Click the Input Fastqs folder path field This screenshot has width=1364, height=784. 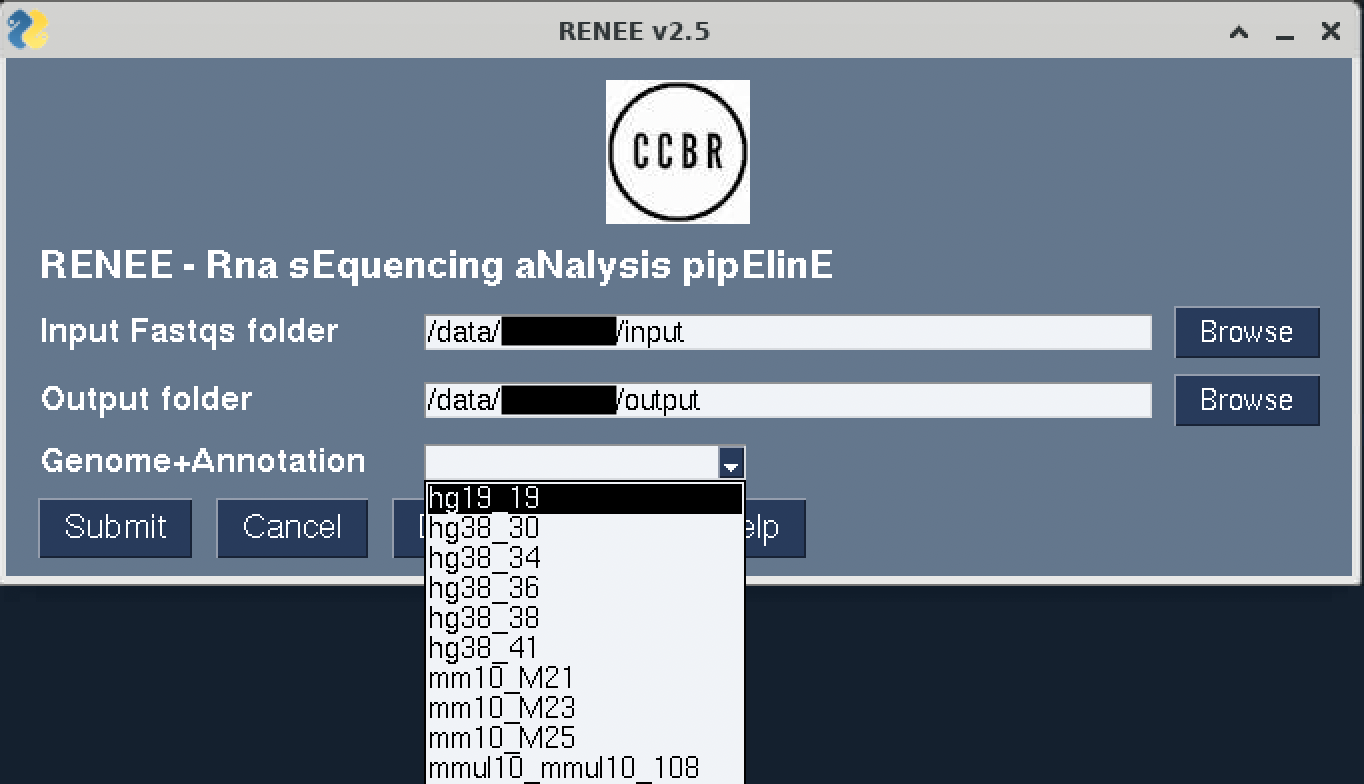788,332
